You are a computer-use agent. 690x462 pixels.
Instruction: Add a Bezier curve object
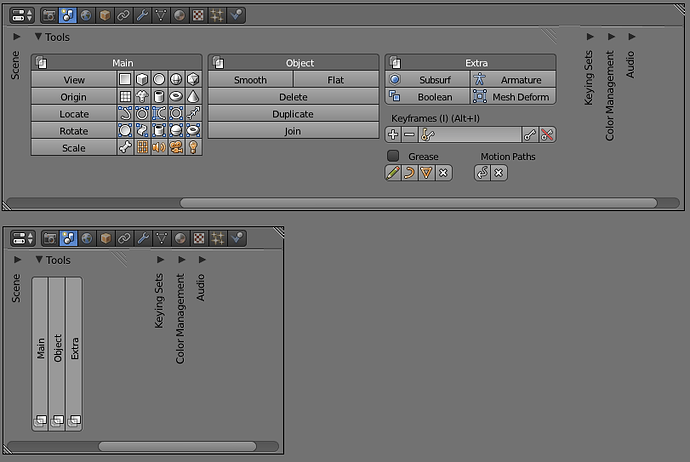125,114
